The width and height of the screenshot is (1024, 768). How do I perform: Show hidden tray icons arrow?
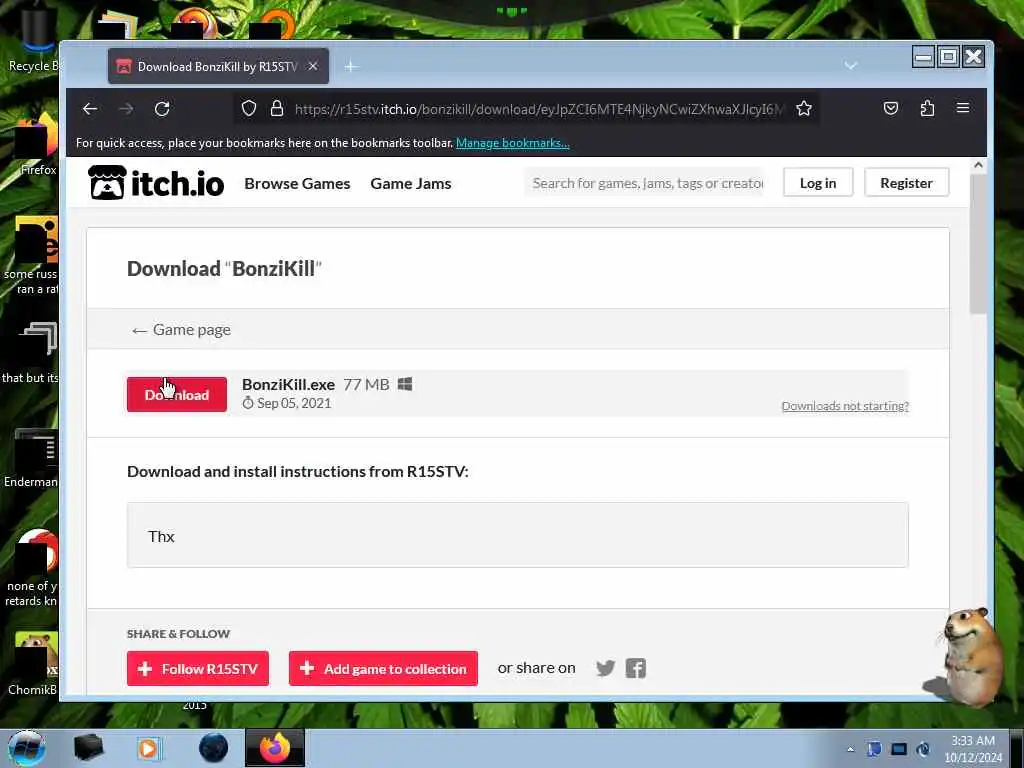850,749
